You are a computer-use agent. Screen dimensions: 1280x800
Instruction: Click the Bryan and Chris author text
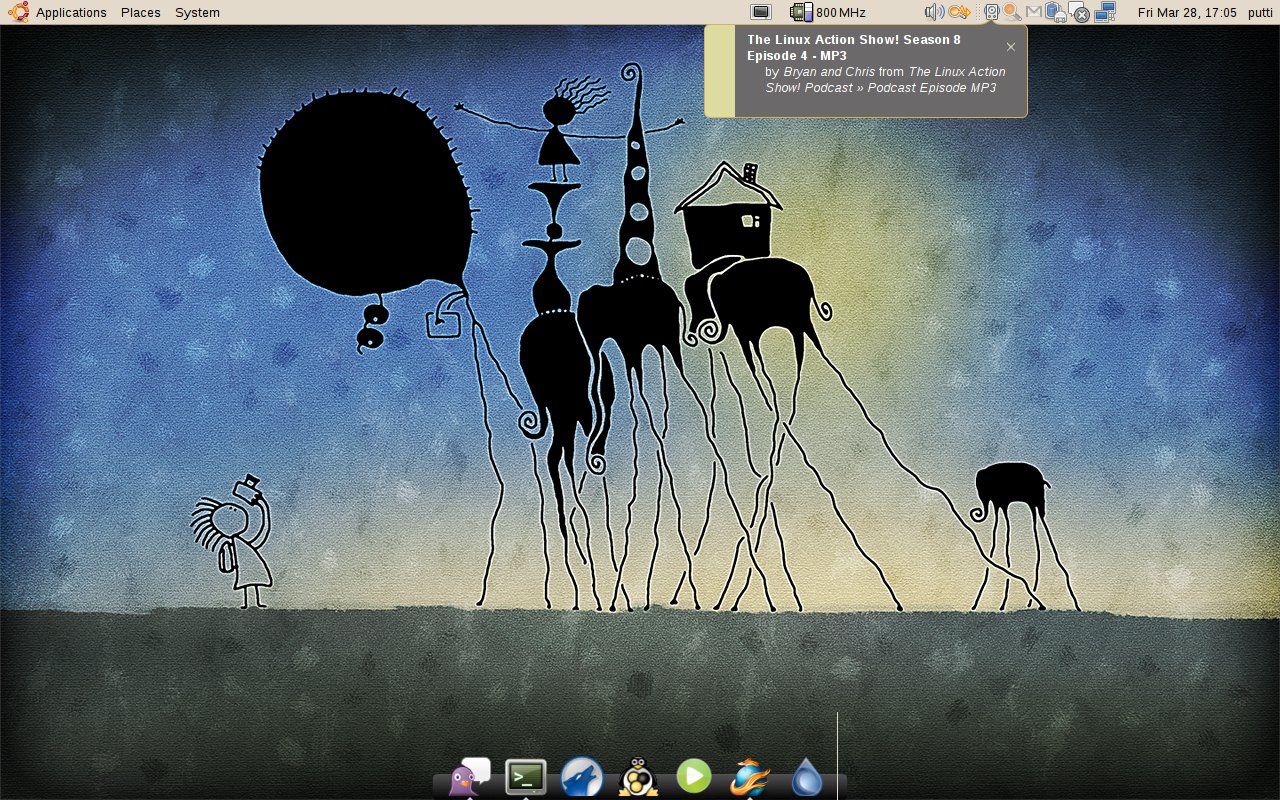829,72
